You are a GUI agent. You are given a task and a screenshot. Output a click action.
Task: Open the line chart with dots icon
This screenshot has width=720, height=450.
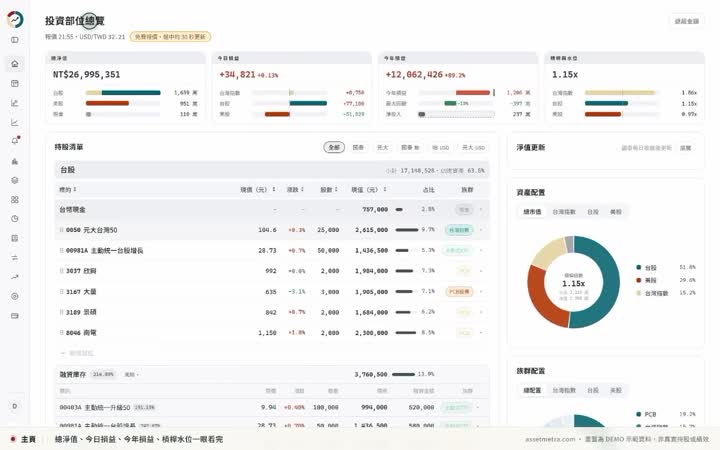coord(15,103)
